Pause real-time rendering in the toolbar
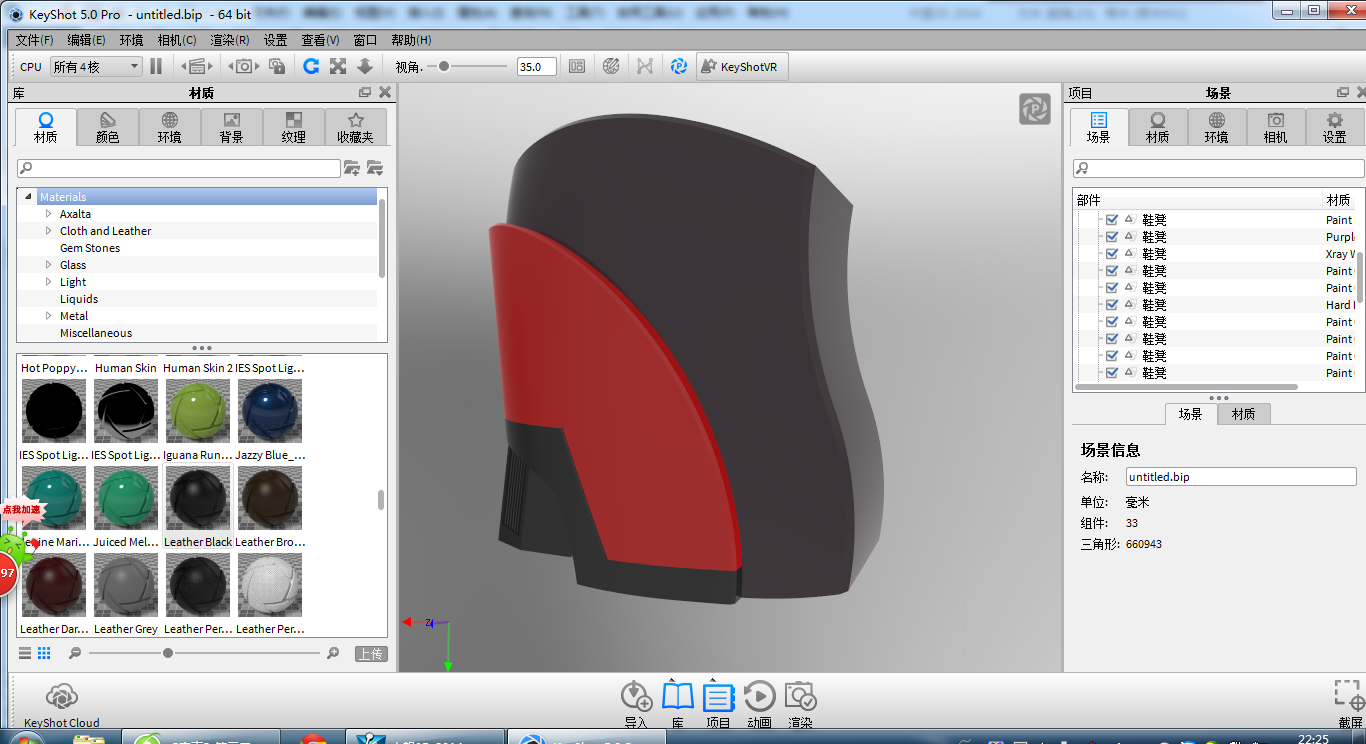The image size is (1366, 744). point(156,66)
